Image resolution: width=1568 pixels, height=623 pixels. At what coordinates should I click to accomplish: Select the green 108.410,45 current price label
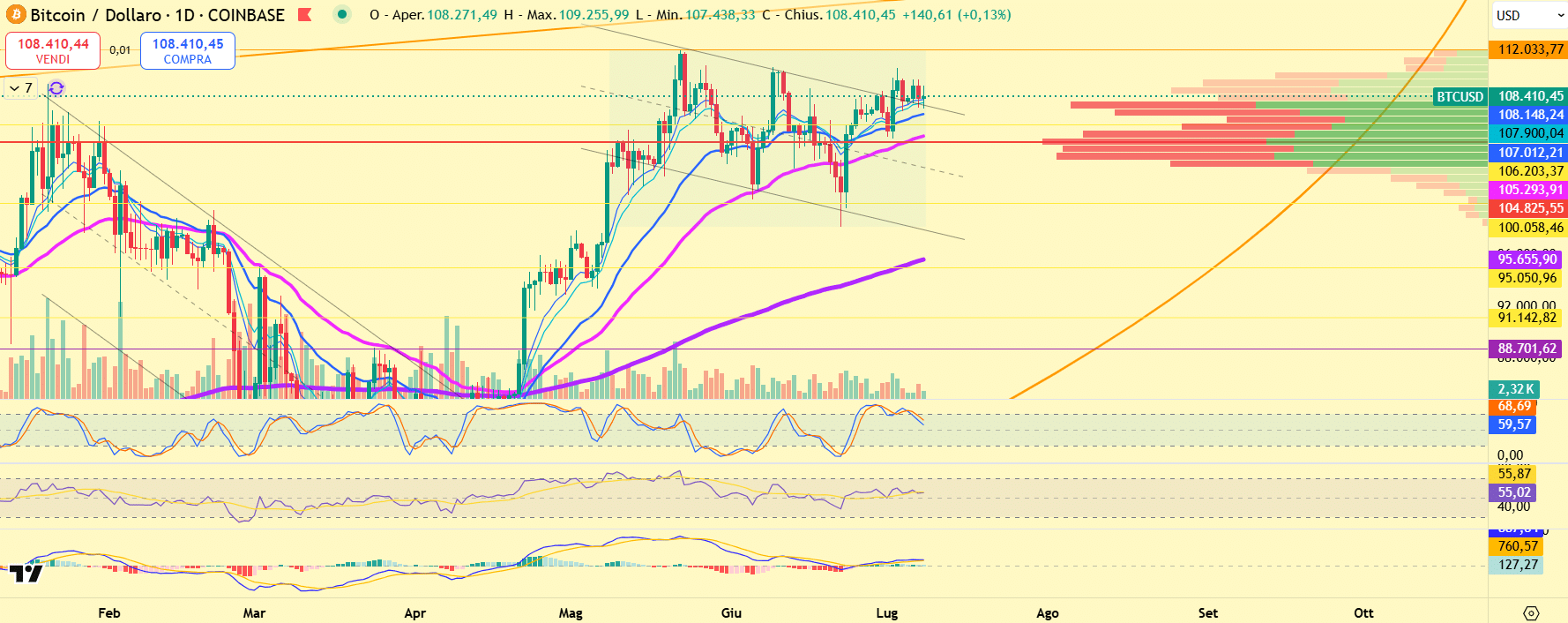tap(1528, 96)
